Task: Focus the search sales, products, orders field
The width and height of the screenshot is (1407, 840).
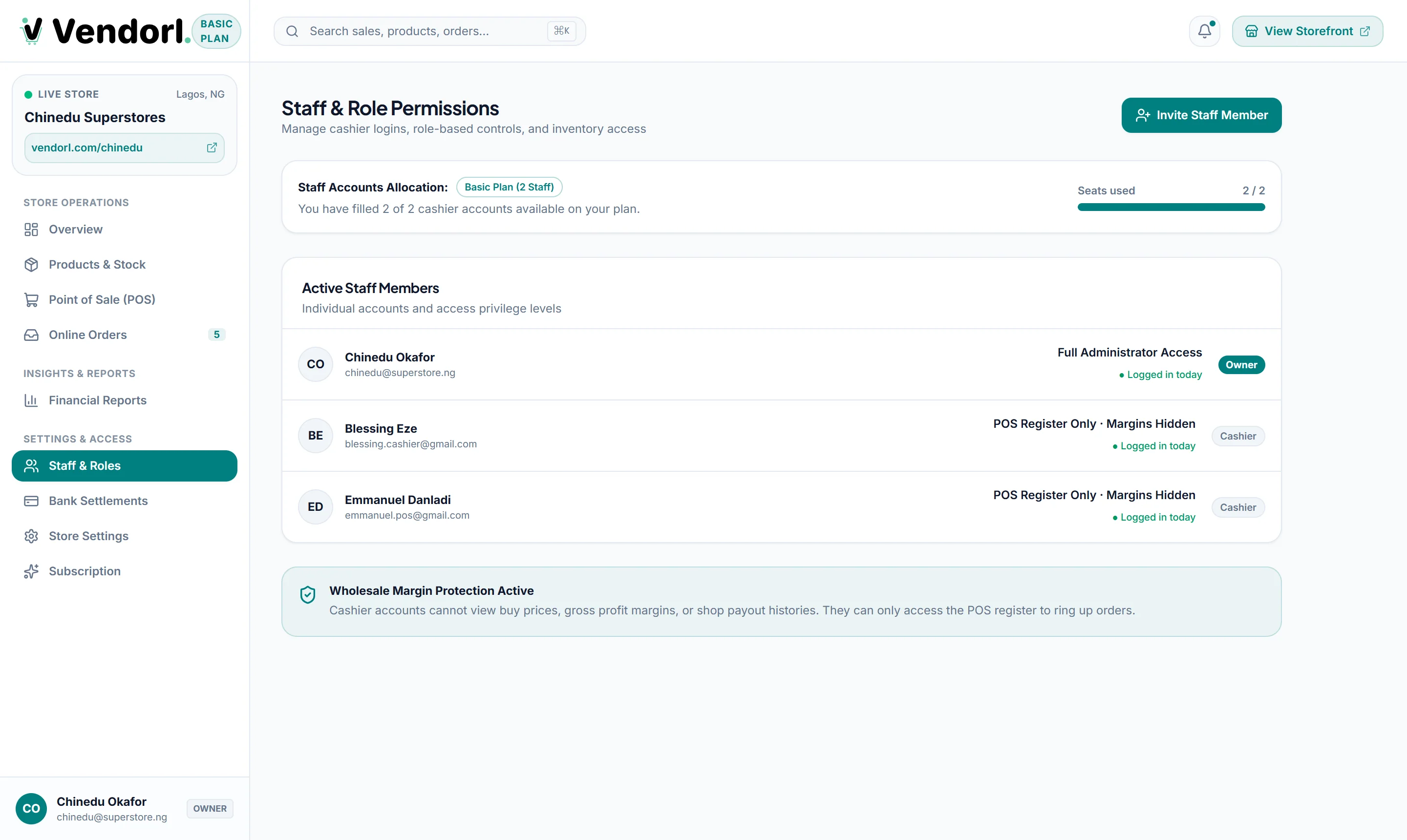Action: pyautogui.click(x=429, y=31)
